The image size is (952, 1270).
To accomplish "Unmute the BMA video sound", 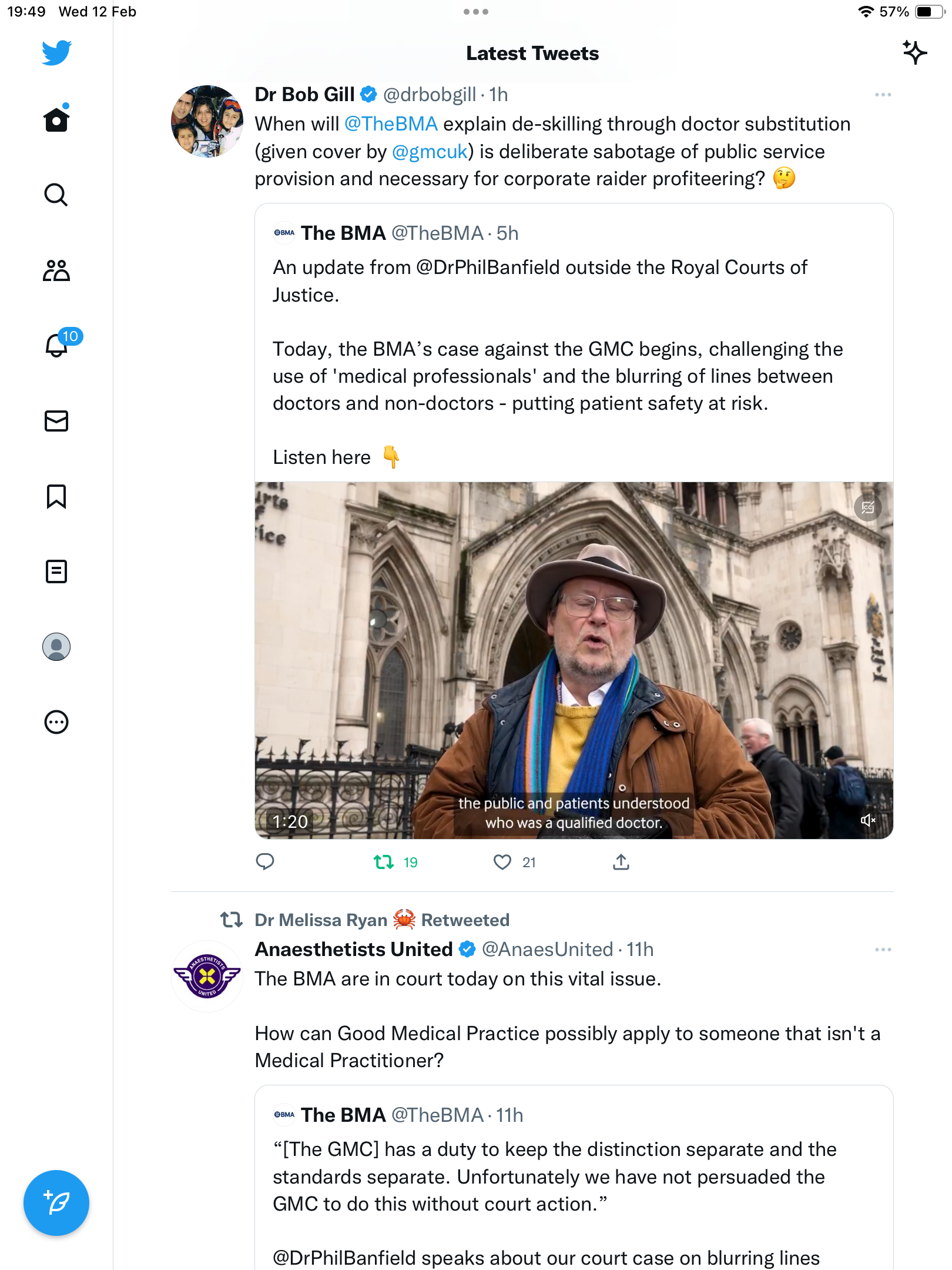I will click(x=867, y=820).
